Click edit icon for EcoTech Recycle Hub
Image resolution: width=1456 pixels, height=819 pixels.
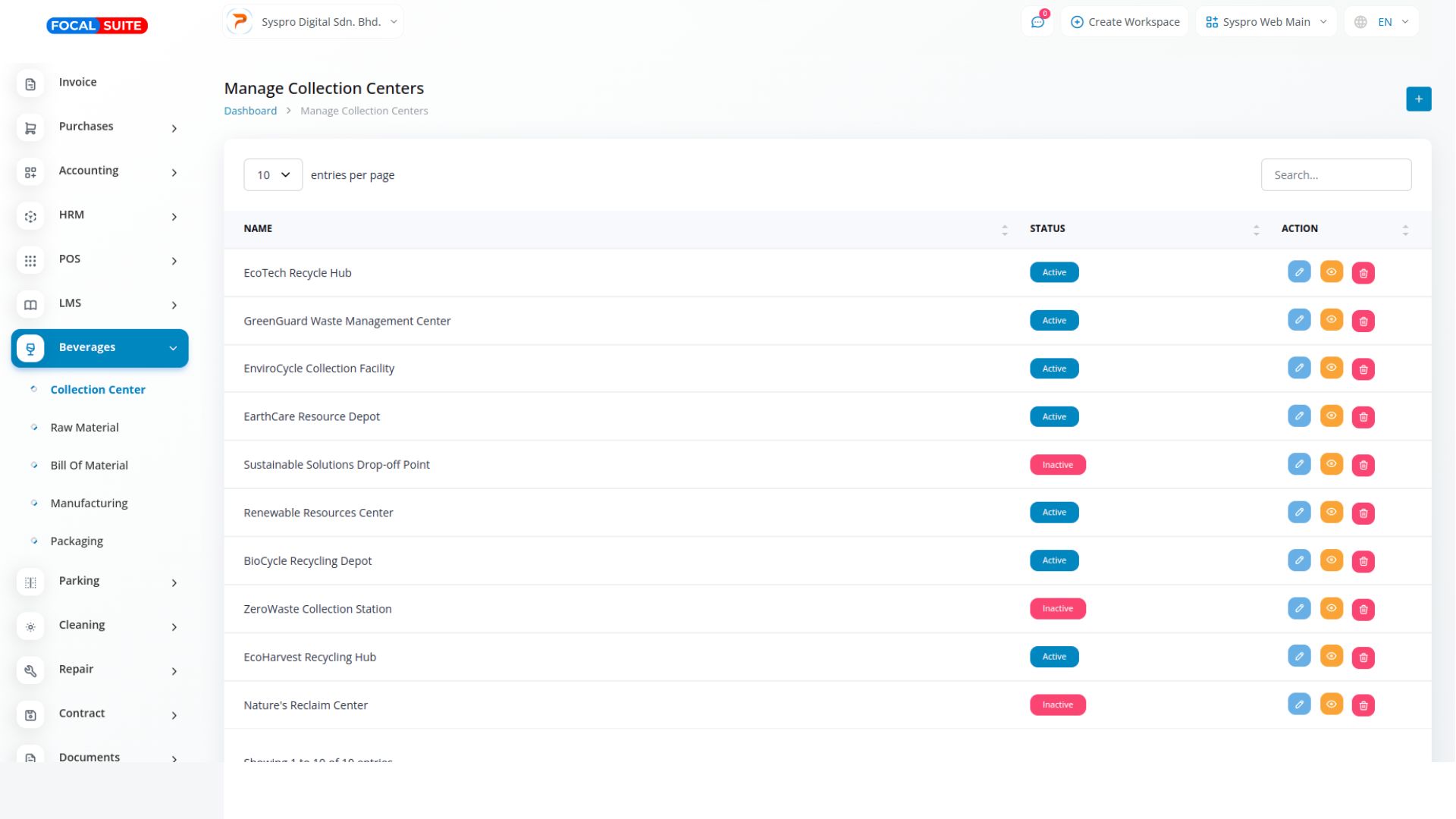[x=1298, y=272]
